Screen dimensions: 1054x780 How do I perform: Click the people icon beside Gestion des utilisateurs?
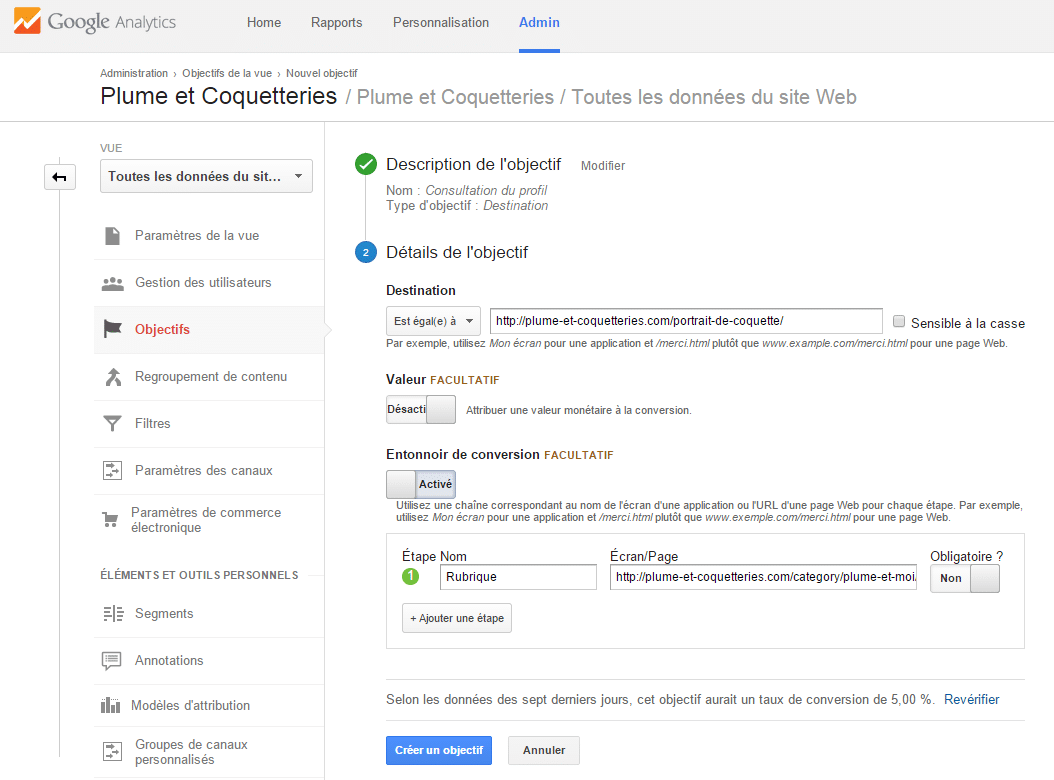(112, 283)
